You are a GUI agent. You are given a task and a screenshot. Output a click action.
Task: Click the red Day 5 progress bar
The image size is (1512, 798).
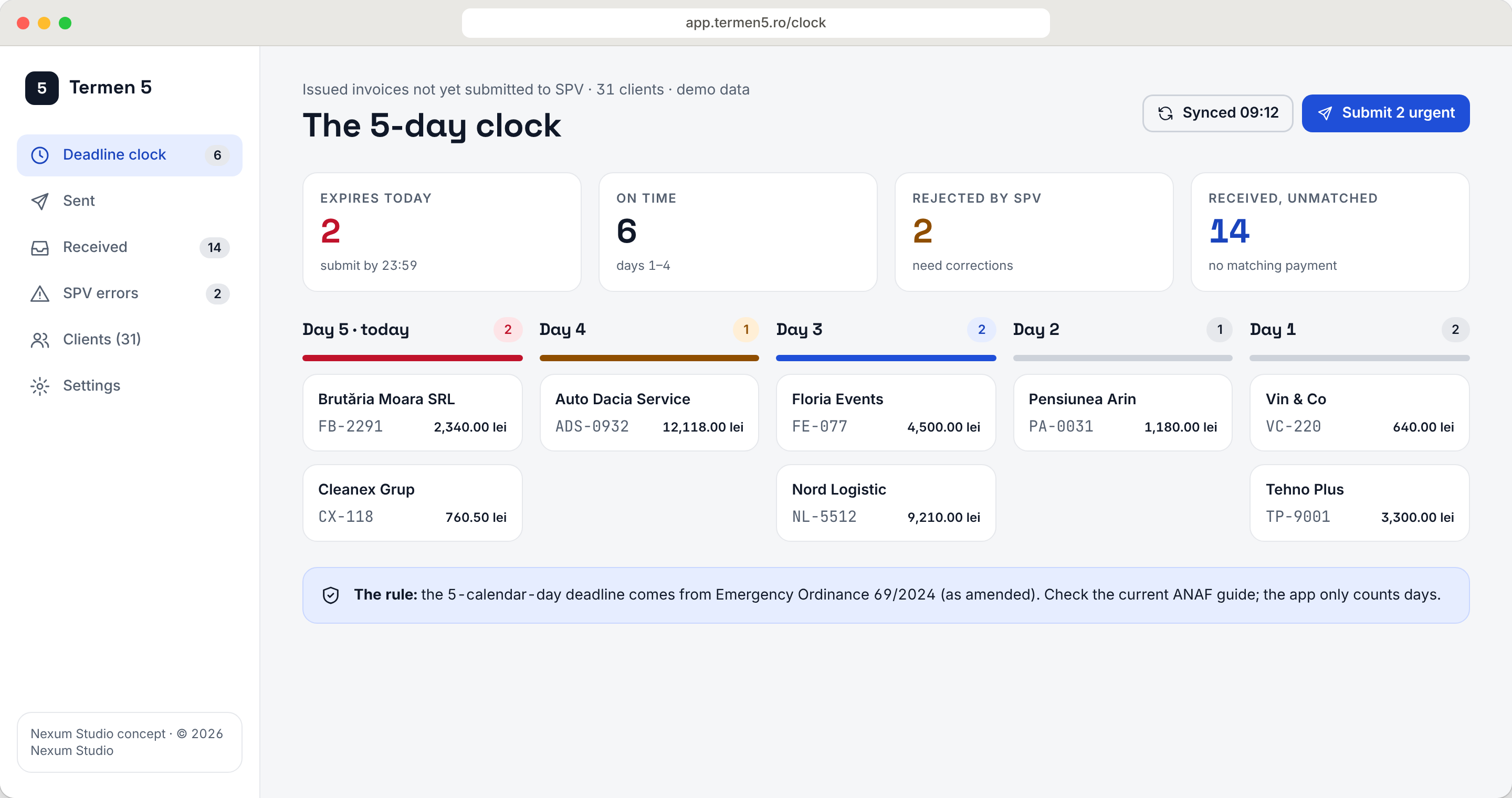click(413, 358)
